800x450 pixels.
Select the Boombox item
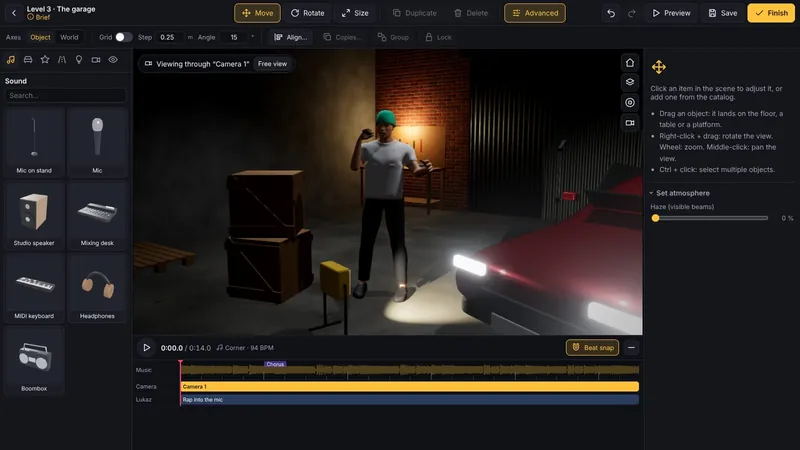pyautogui.click(x=34, y=361)
